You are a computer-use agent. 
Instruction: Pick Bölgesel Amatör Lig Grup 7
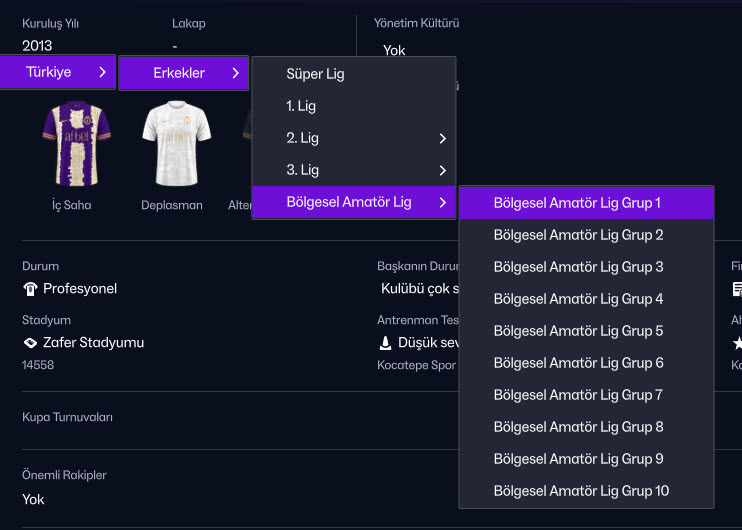coord(578,395)
